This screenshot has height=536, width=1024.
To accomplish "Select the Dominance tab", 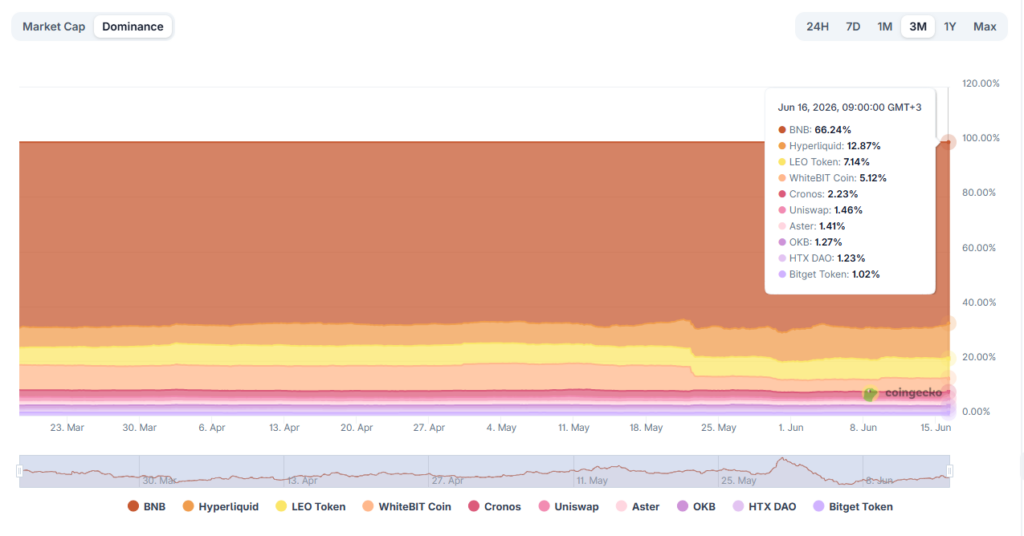I will [x=133, y=27].
